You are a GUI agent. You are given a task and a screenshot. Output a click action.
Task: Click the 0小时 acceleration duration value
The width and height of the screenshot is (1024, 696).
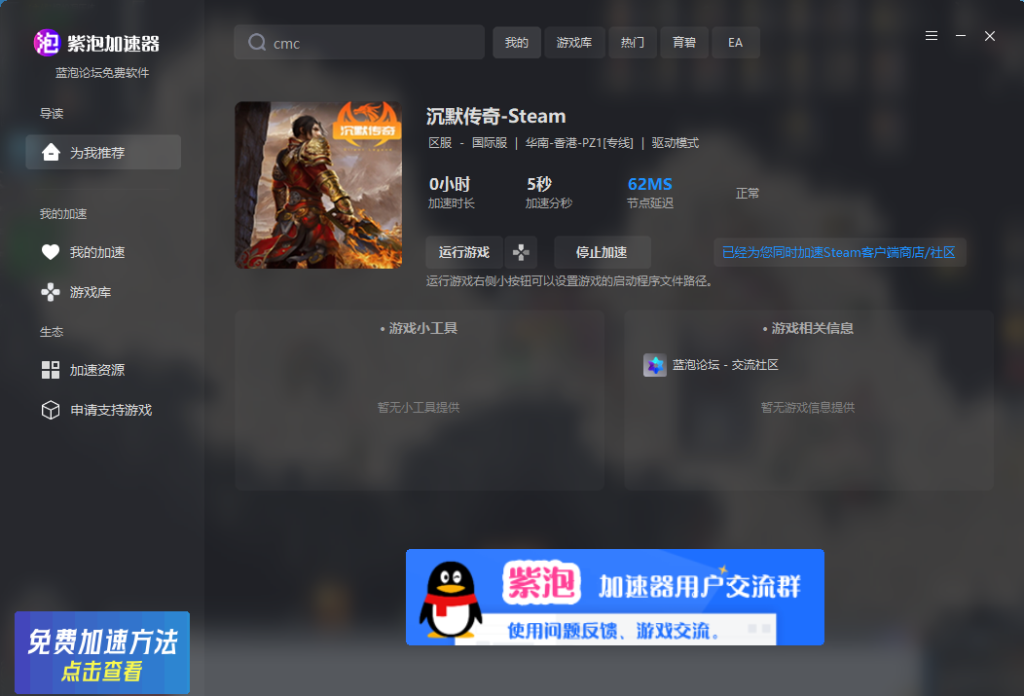coord(449,184)
